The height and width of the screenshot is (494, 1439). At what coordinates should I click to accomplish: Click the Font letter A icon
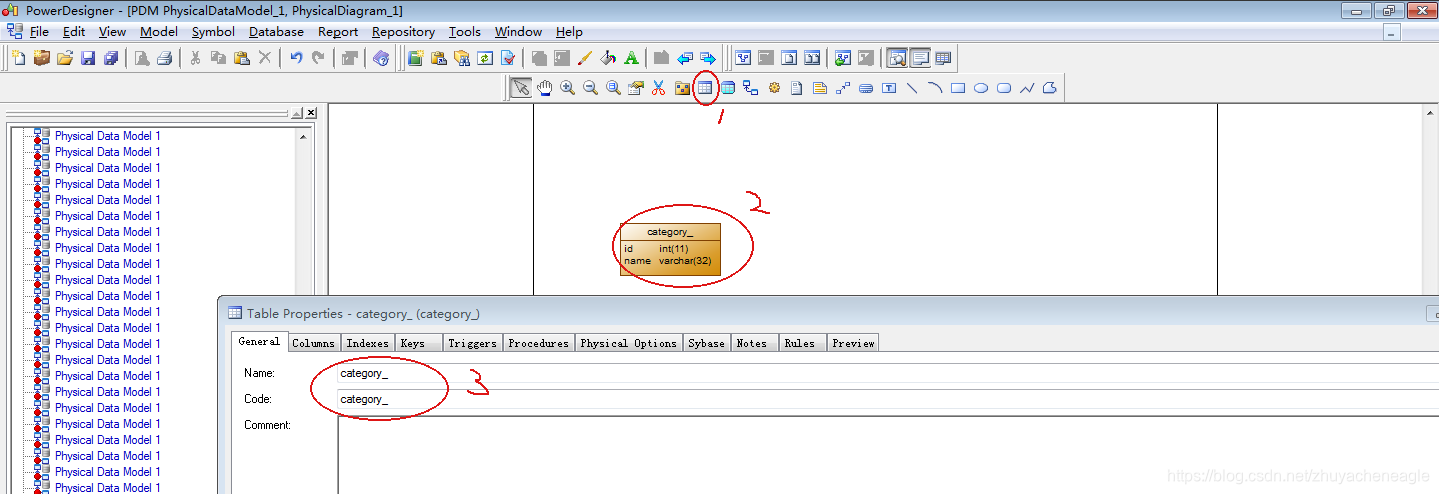pyautogui.click(x=632, y=58)
